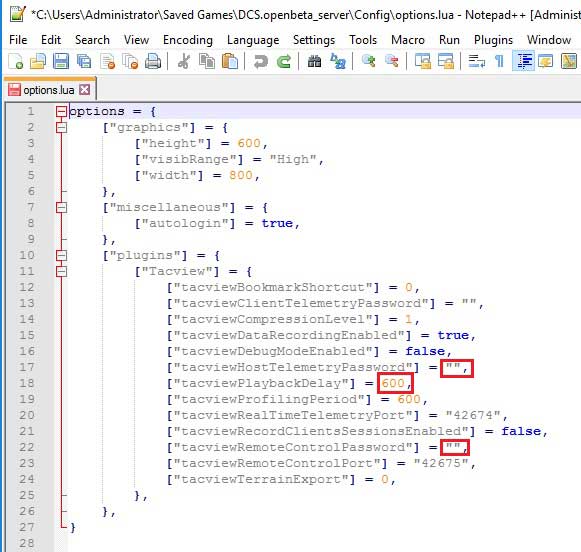581x552 pixels.
Task: Open the Search menu
Action: point(92,40)
